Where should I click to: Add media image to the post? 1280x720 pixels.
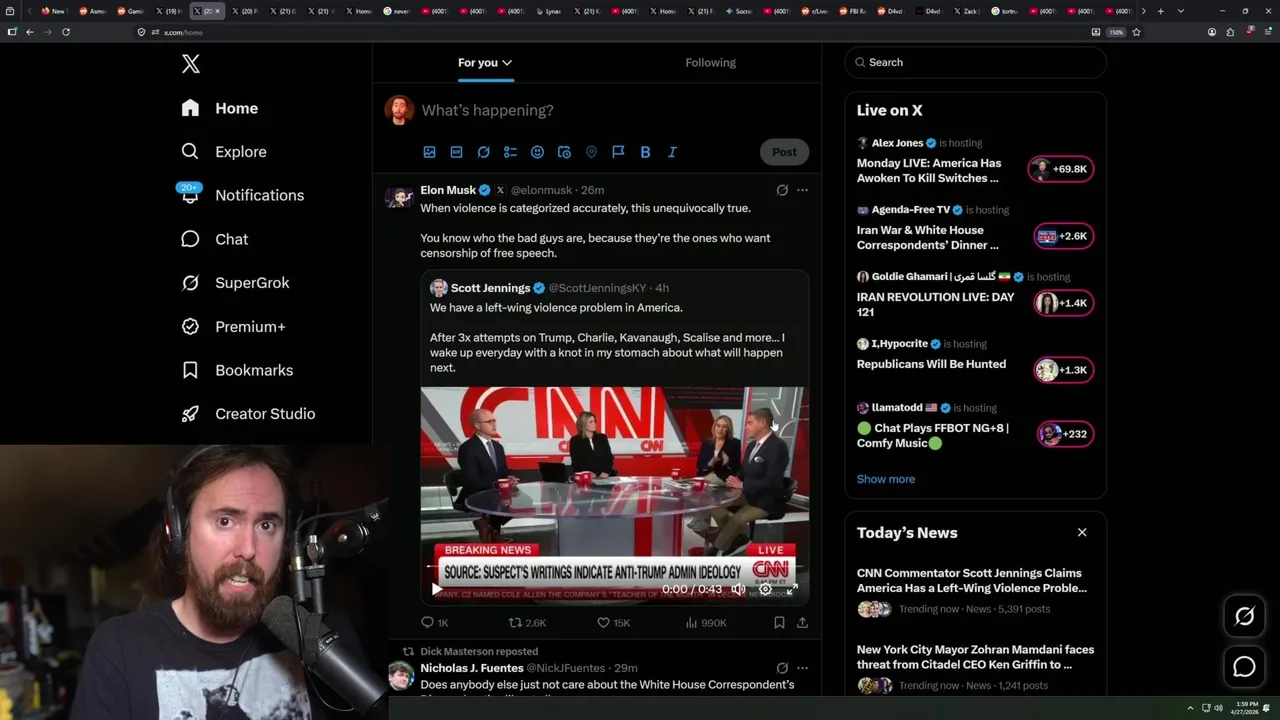429,152
